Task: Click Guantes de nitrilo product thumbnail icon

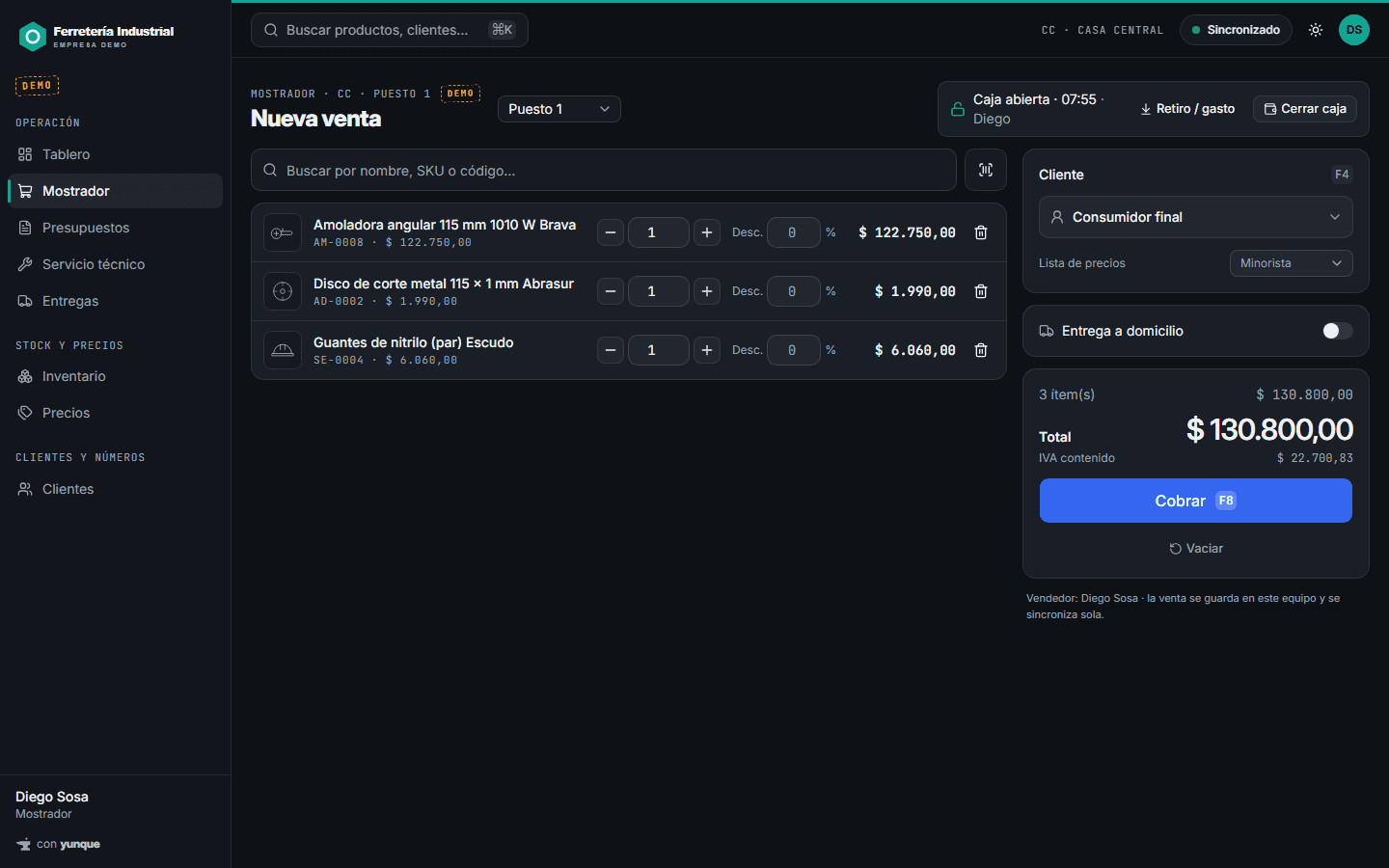Action: click(x=283, y=350)
